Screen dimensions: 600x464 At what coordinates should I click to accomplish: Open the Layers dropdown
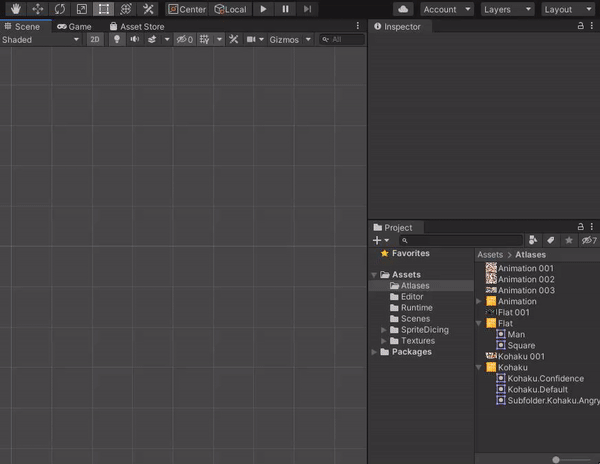509,9
